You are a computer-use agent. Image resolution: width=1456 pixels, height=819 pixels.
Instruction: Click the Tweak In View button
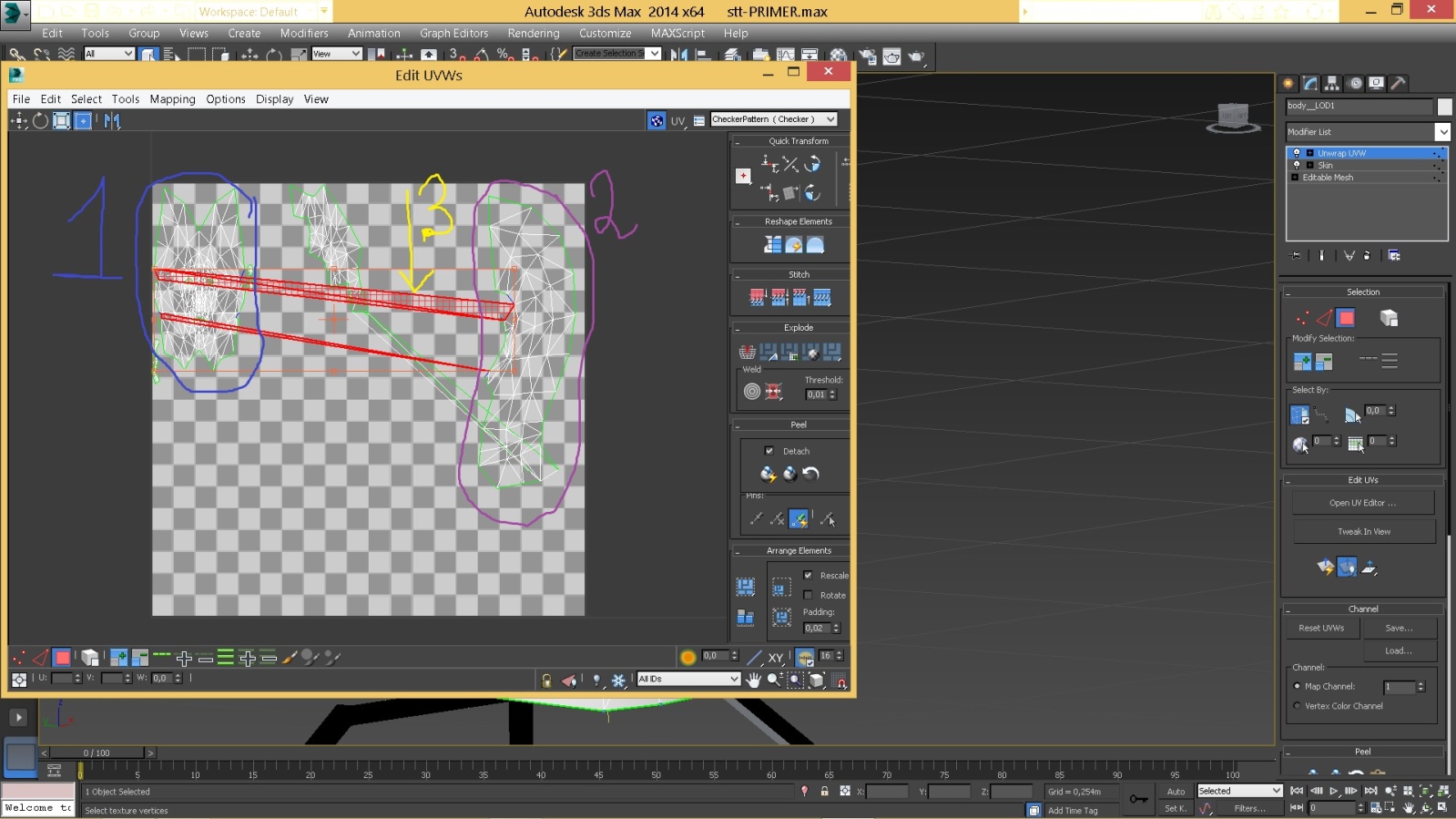point(1363,531)
